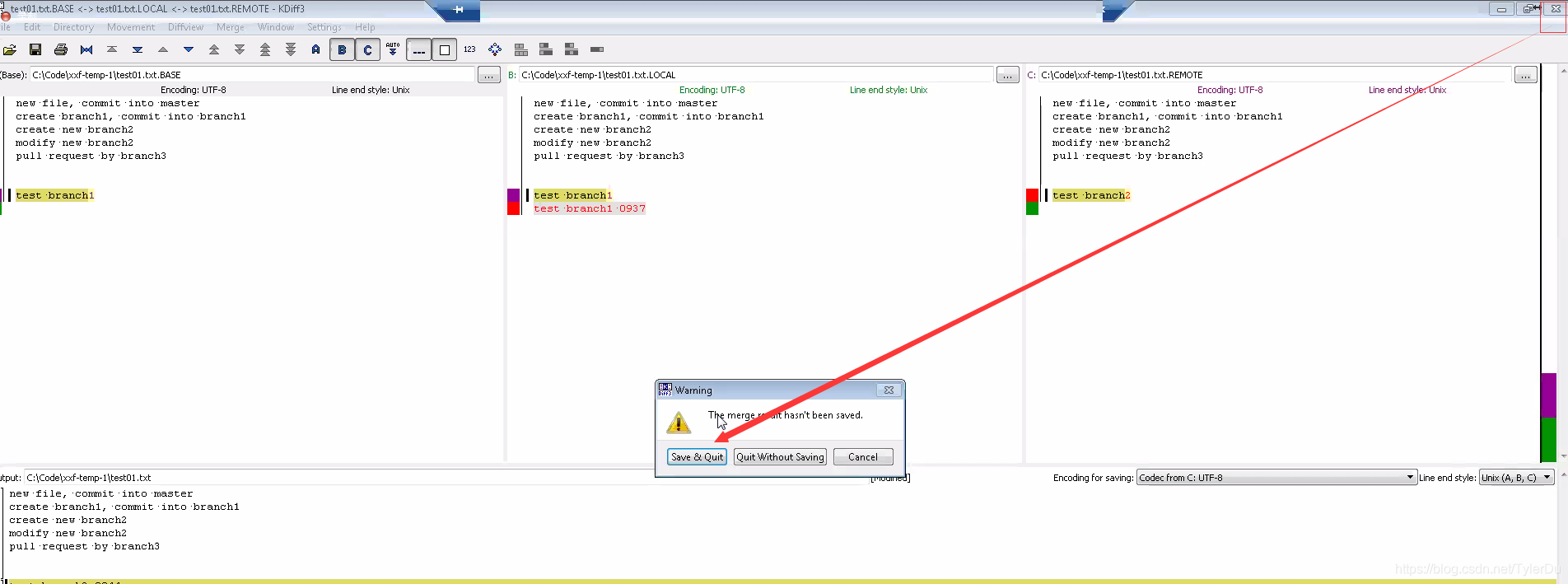Click red marker beside LOCAL pane line

(514, 208)
